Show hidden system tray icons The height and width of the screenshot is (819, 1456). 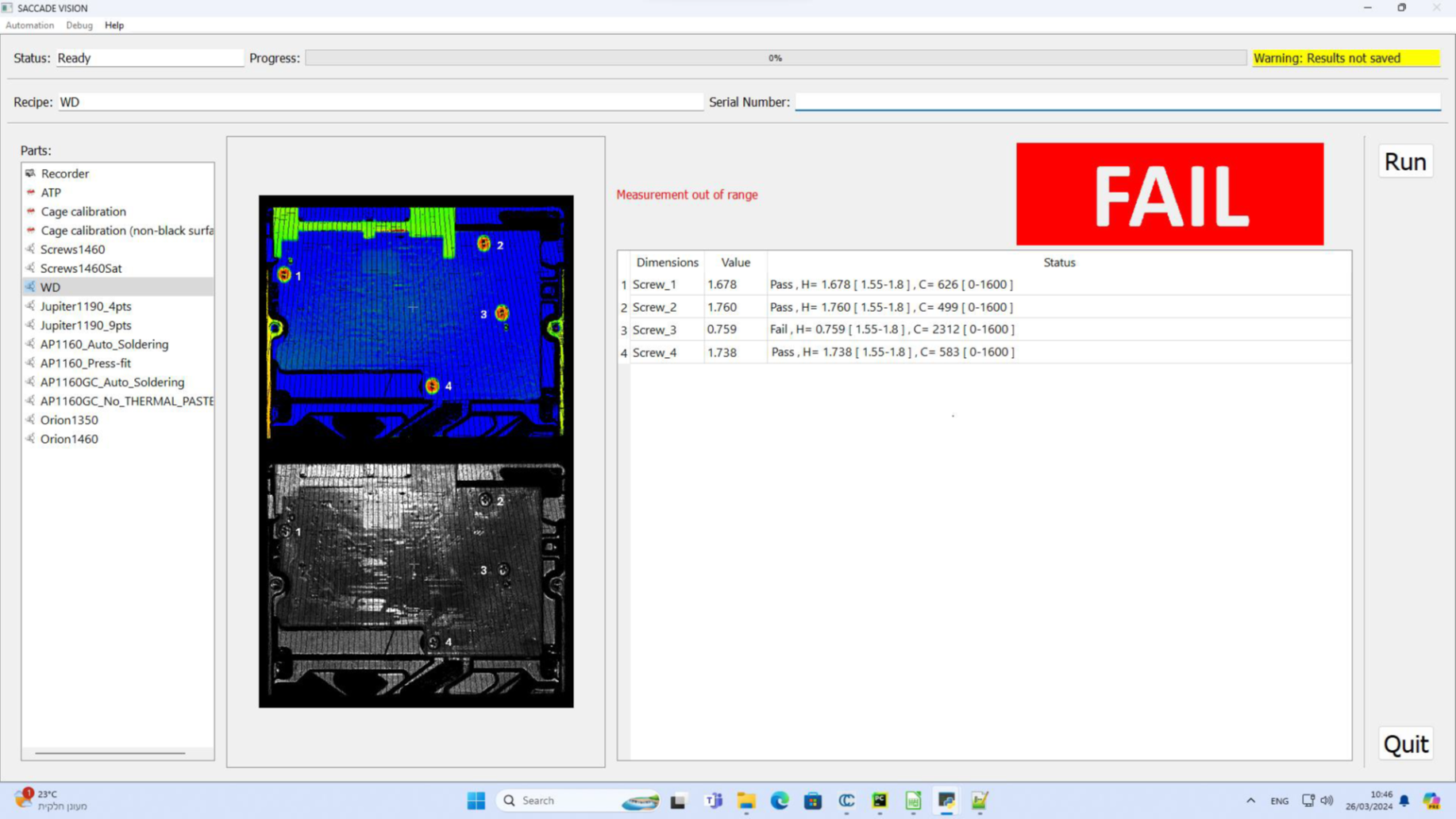pos(1250,801)
